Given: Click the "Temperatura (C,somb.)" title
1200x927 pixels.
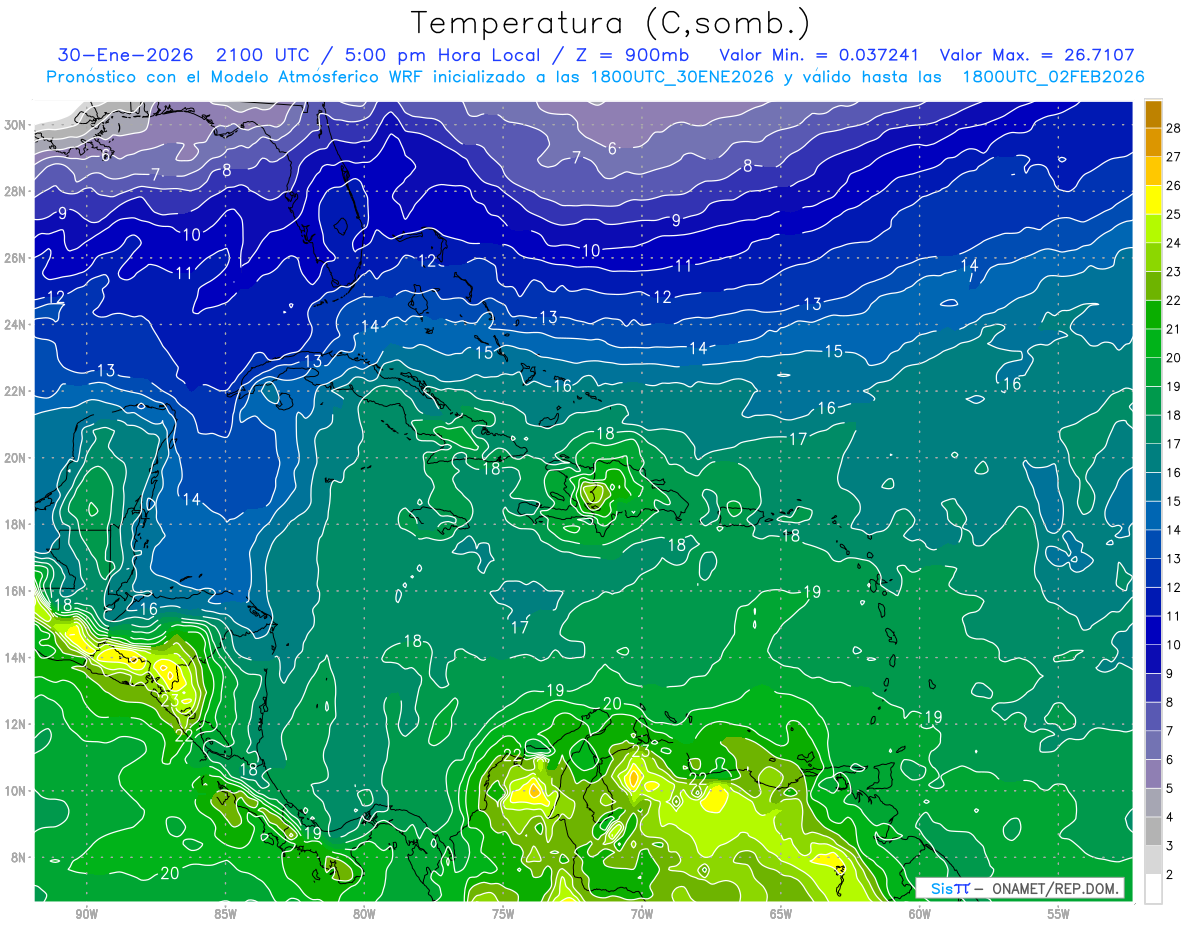Looking at the screenshot, I should coord(611,23).
